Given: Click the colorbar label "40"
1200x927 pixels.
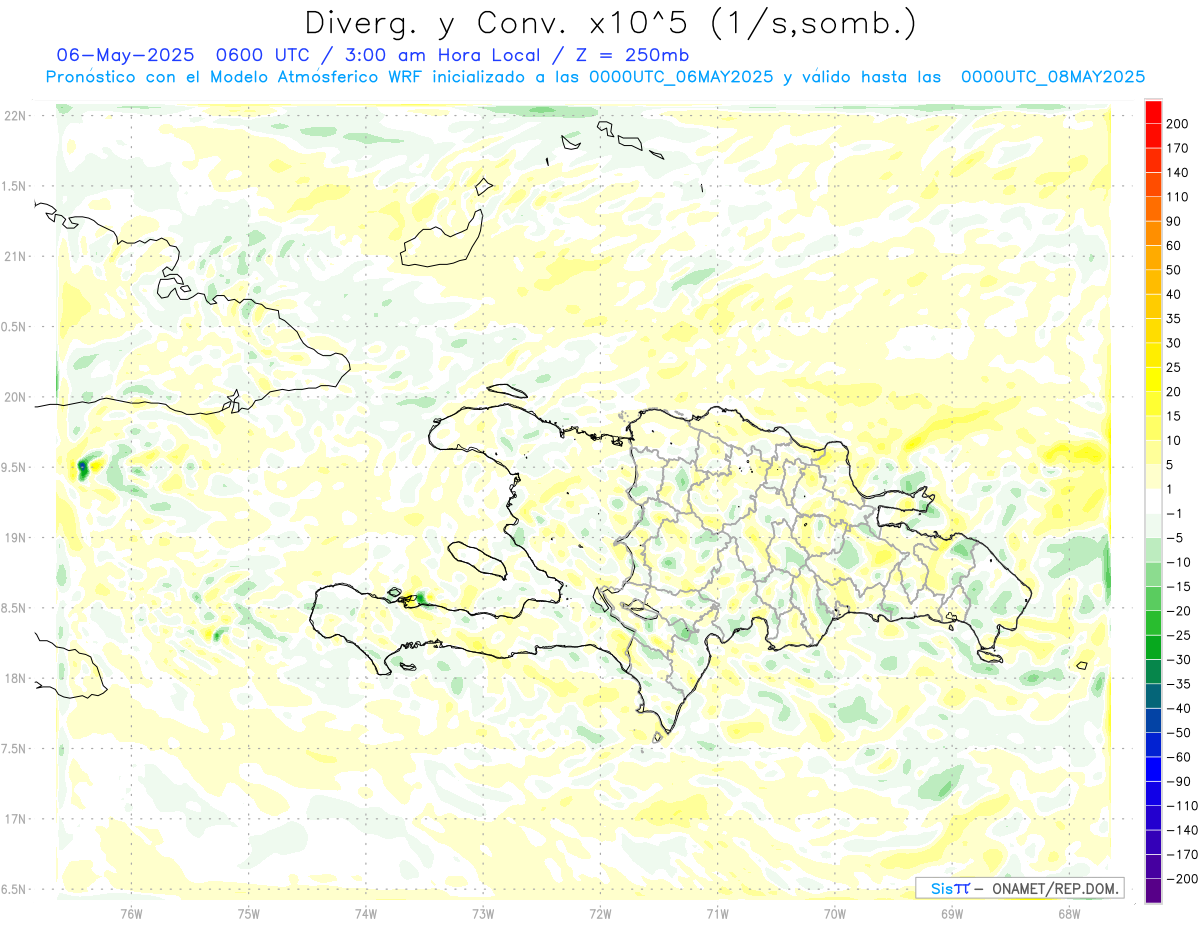Looking at the screenshot, I should pos(1175,294).
